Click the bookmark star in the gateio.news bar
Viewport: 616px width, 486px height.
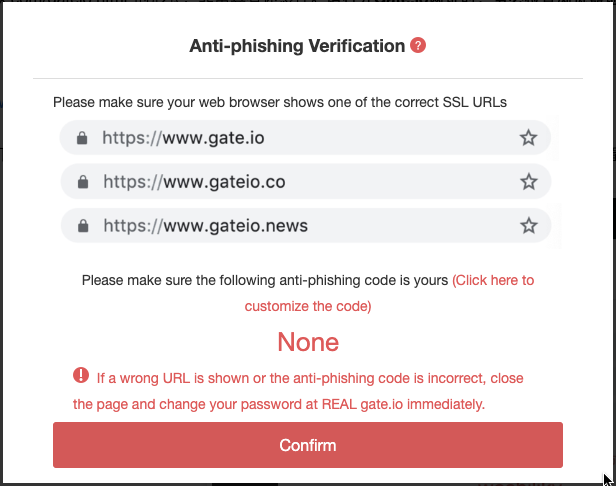coord(528,226)
